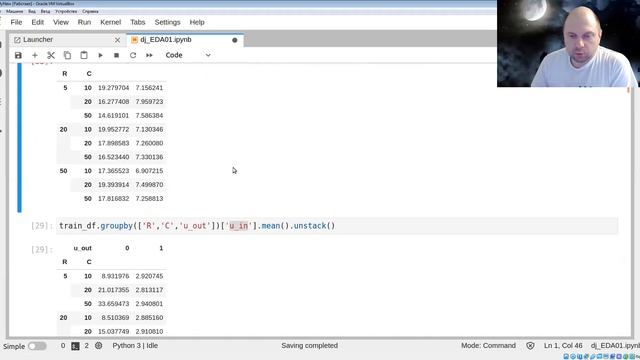Open the Kernel menu
640x360 pixels.
[x=111, y=22]
